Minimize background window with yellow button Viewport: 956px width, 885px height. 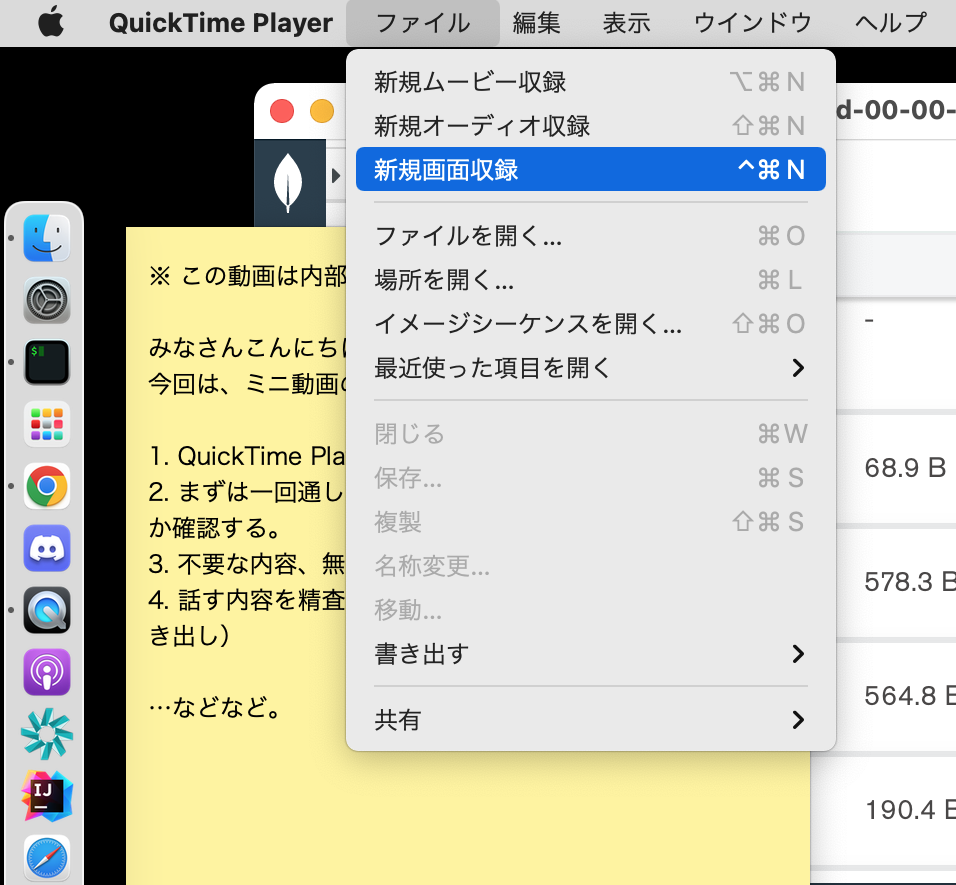pos(322,111)
